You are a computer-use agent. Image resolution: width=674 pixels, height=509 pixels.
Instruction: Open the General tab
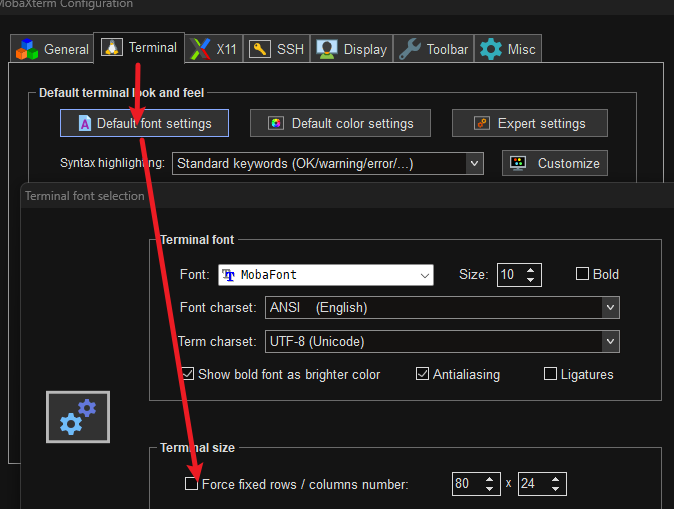(52, 49)
